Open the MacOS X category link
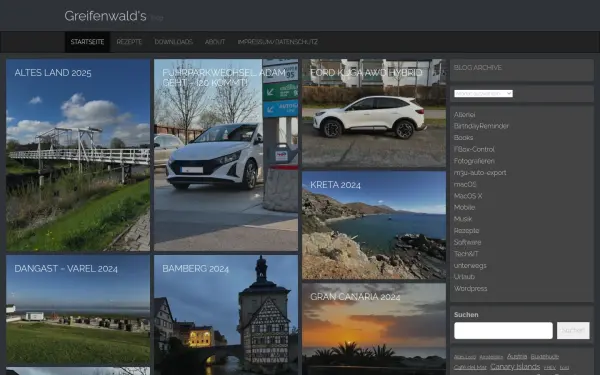 (468, 196)
